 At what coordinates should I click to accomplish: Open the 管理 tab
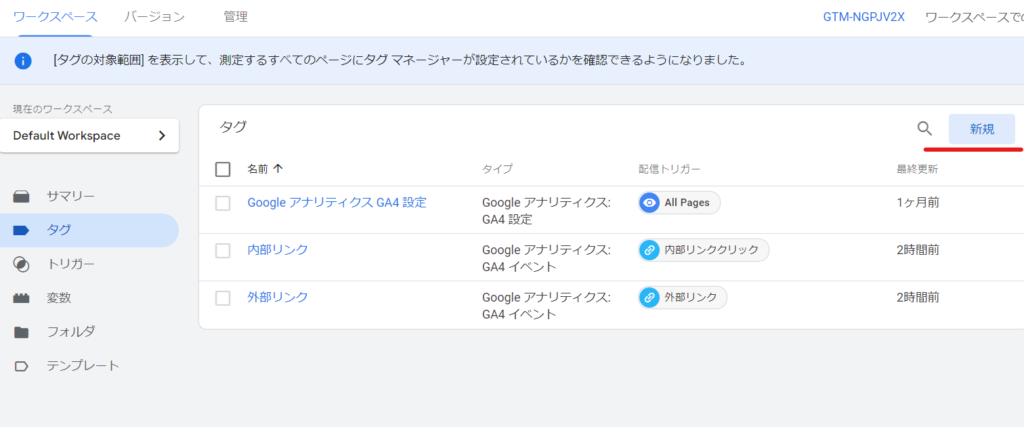[x=236, y=17]
